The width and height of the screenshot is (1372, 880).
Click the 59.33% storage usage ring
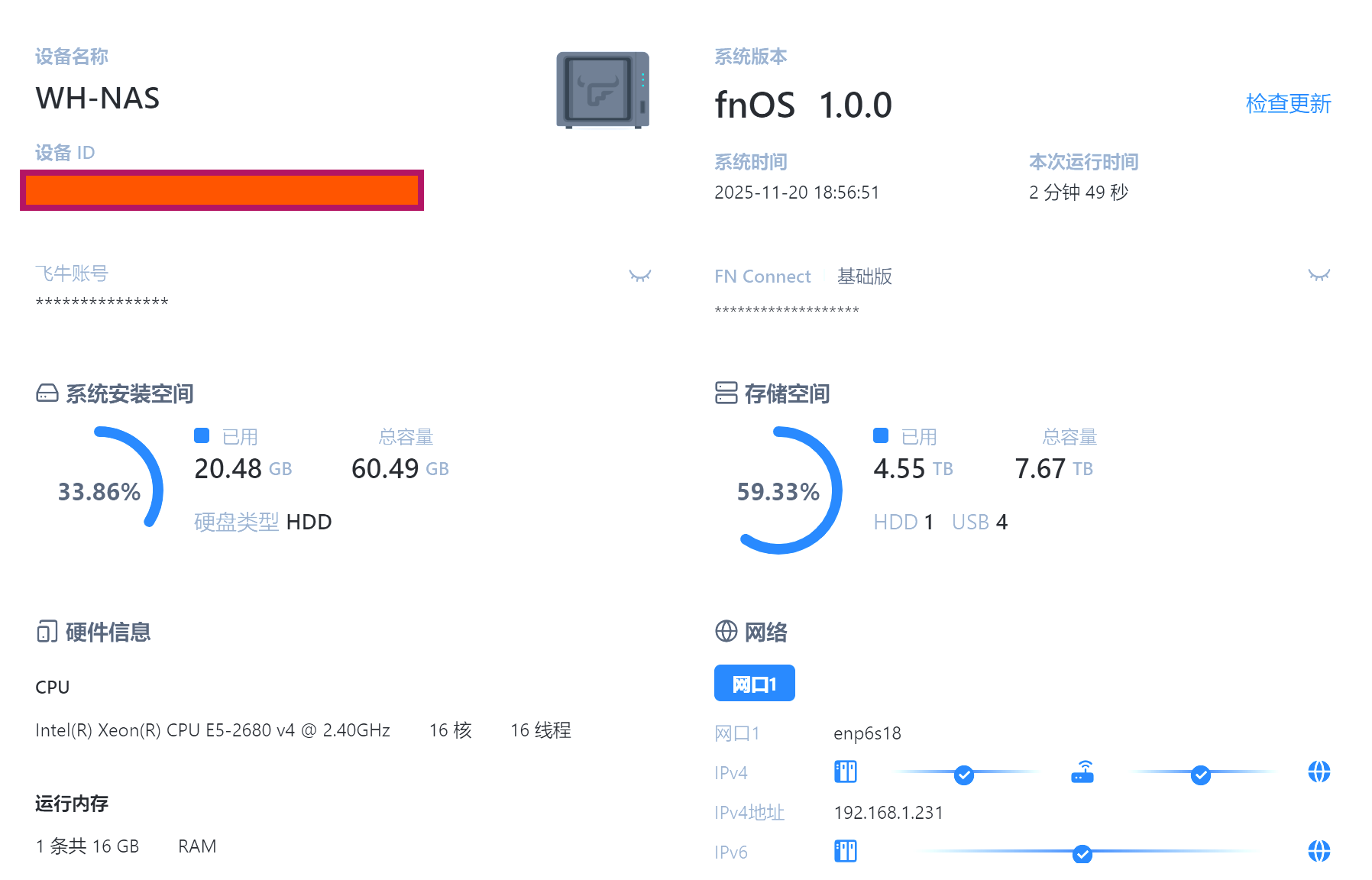pos(778,491)
